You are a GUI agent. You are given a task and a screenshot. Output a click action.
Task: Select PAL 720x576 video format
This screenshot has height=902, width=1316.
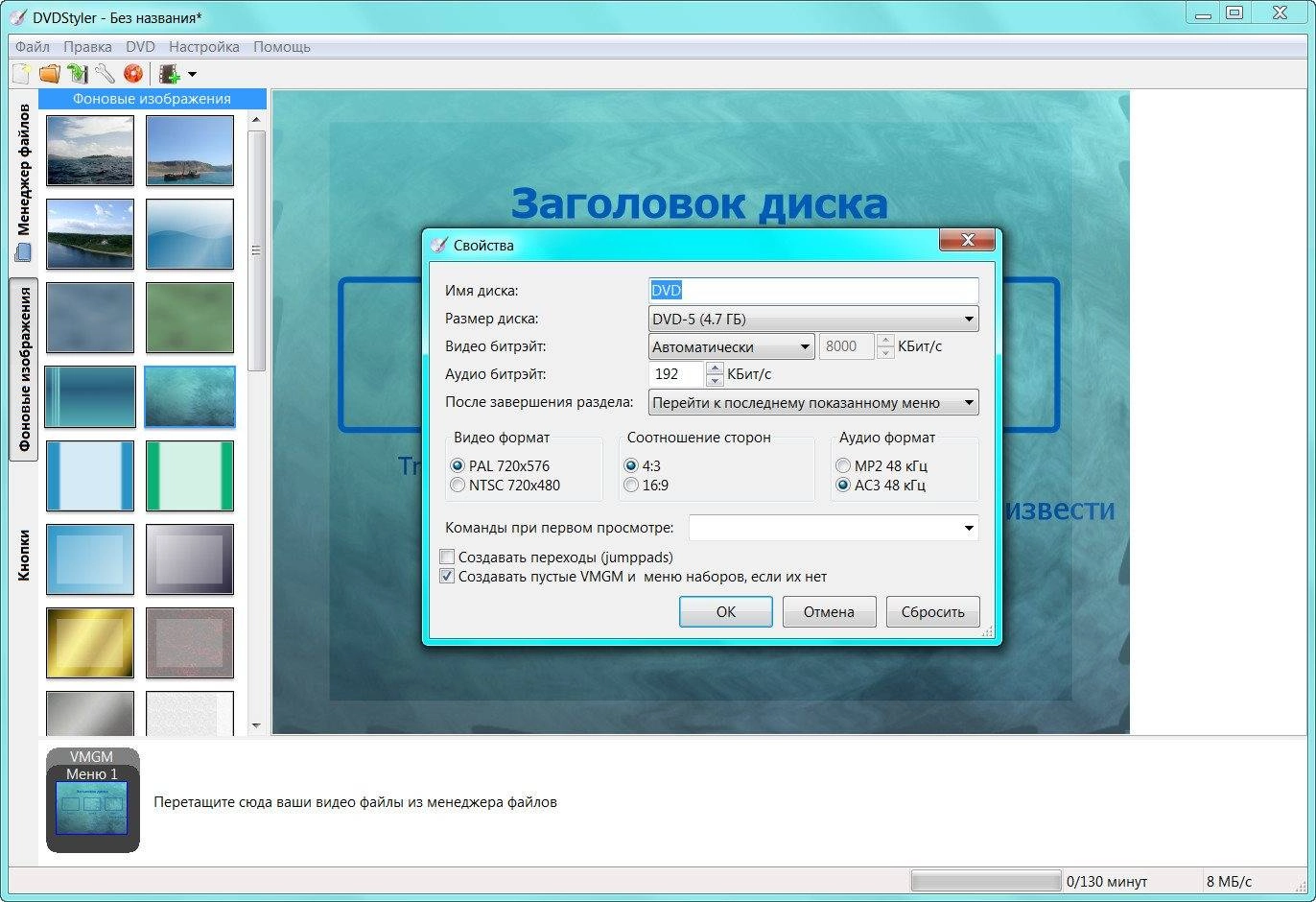pos(500,465)
